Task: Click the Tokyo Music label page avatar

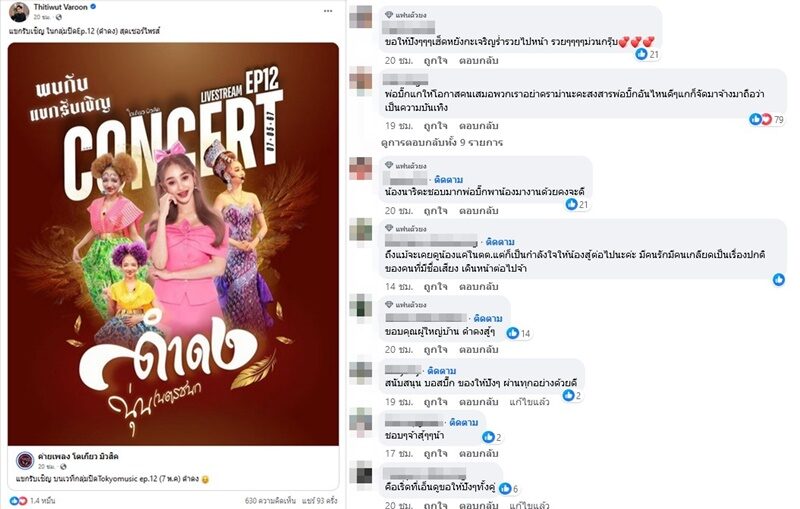Action: click(x=25, y=461)
